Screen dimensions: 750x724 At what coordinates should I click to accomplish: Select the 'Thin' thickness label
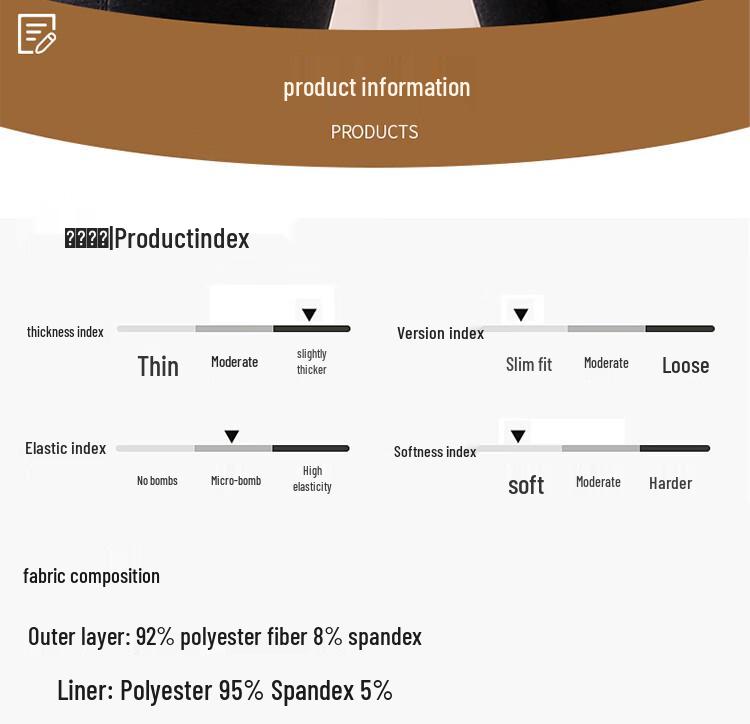click(158, 366)
